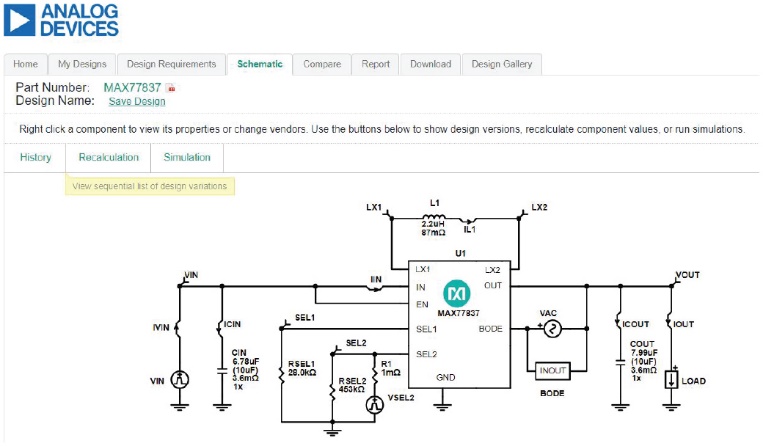The width and height of the screenshot is (763, 446).
Task: Select the VSEL2 pulse source symbol
Action: click(x=374, y=403)
